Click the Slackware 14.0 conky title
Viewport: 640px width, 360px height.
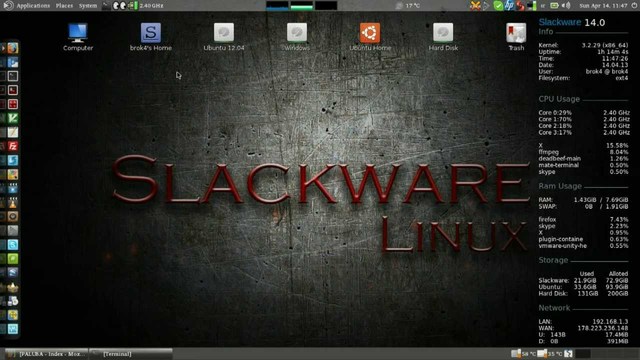[571, 22]
